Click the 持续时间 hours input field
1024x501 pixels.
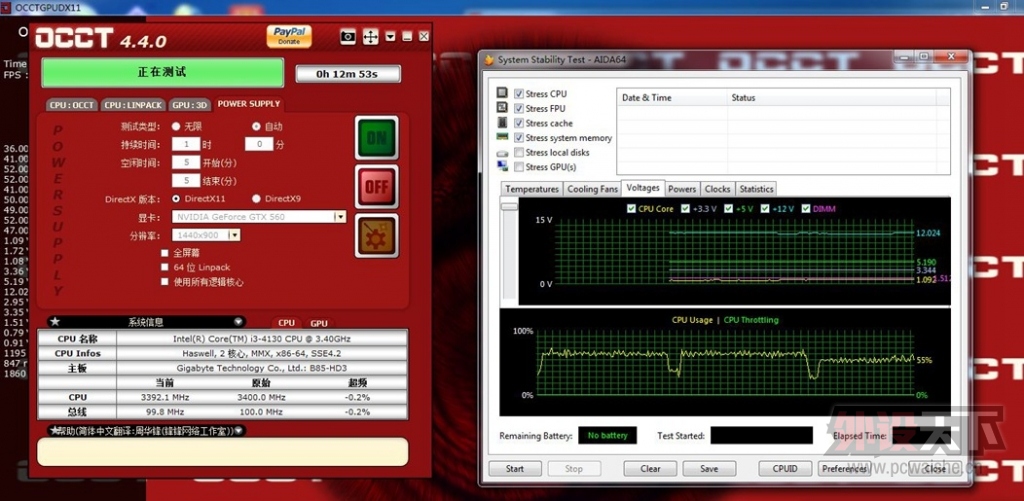tap(185, 144)
